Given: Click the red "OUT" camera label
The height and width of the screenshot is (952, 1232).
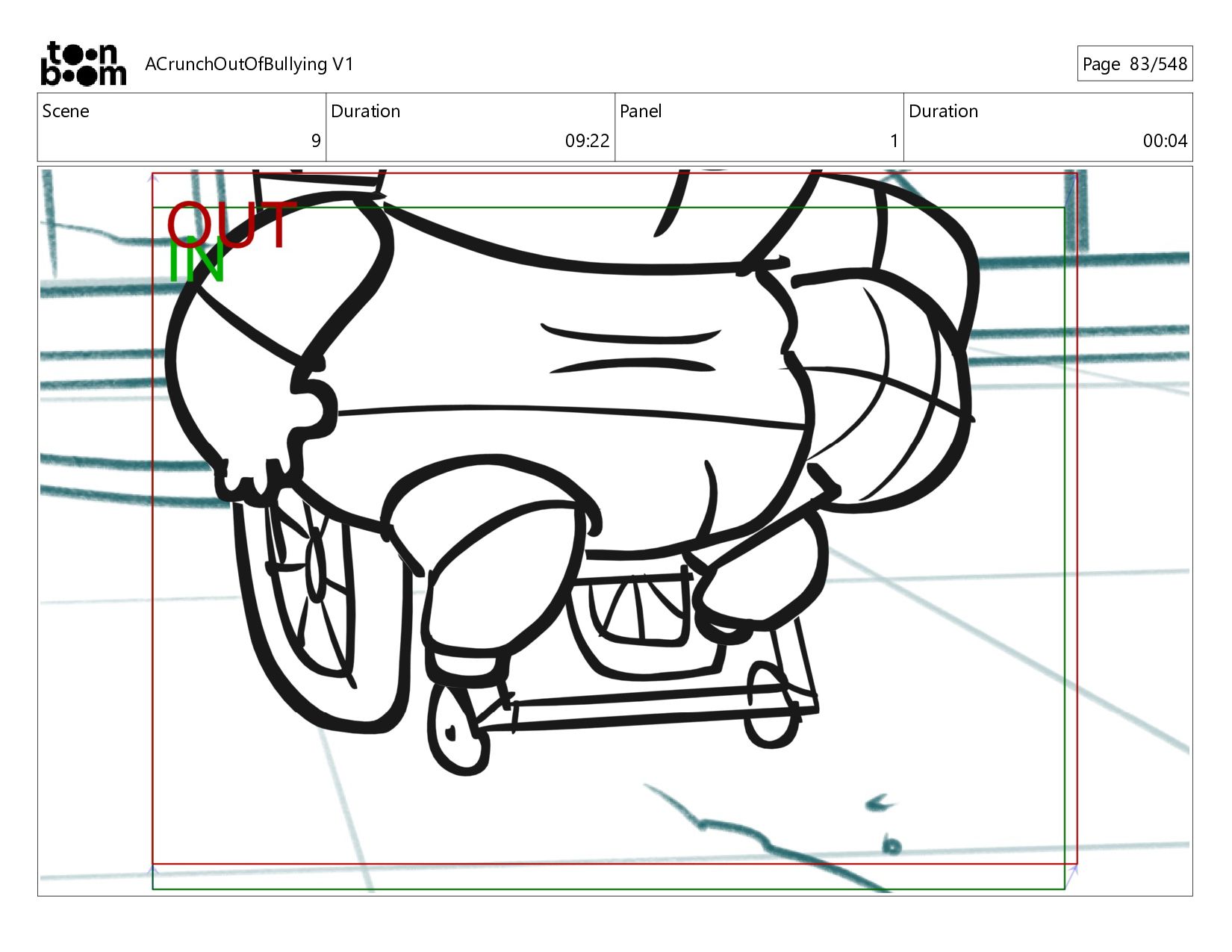Looking at the screenshot, I should click(232, 225).
